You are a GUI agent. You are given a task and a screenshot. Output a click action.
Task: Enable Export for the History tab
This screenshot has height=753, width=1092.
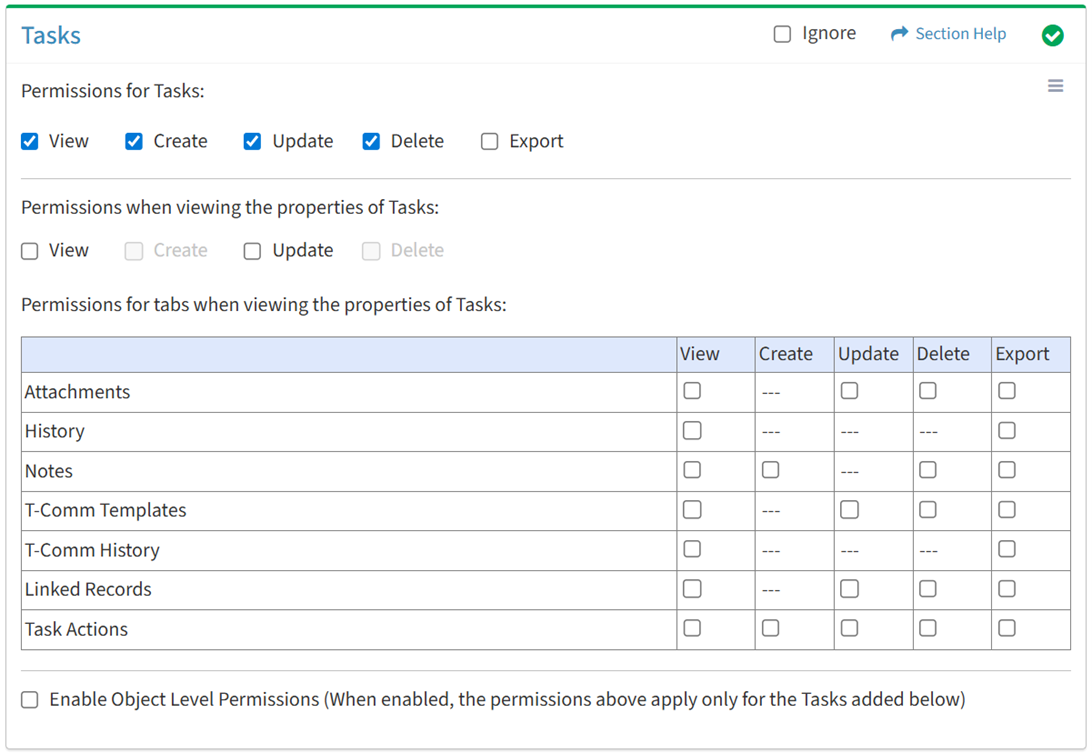point(1007,431)
